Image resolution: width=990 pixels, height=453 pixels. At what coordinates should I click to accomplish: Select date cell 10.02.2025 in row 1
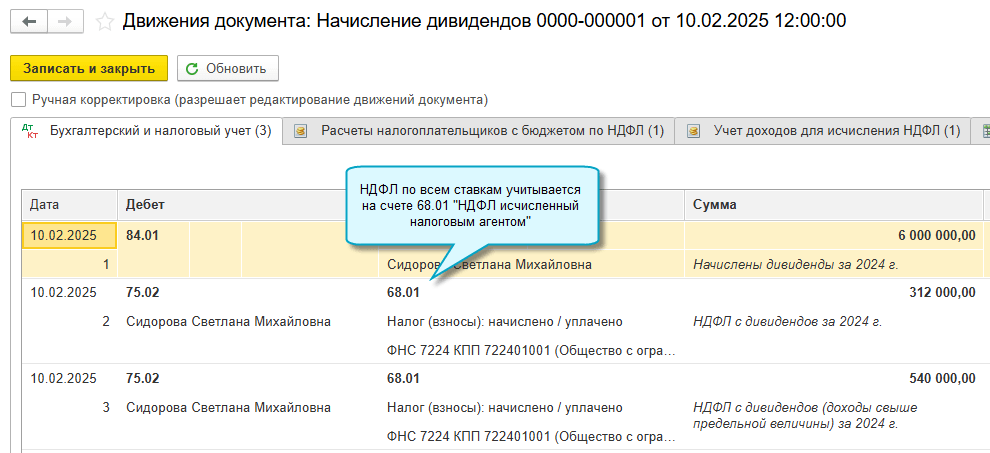click(69, 236)
